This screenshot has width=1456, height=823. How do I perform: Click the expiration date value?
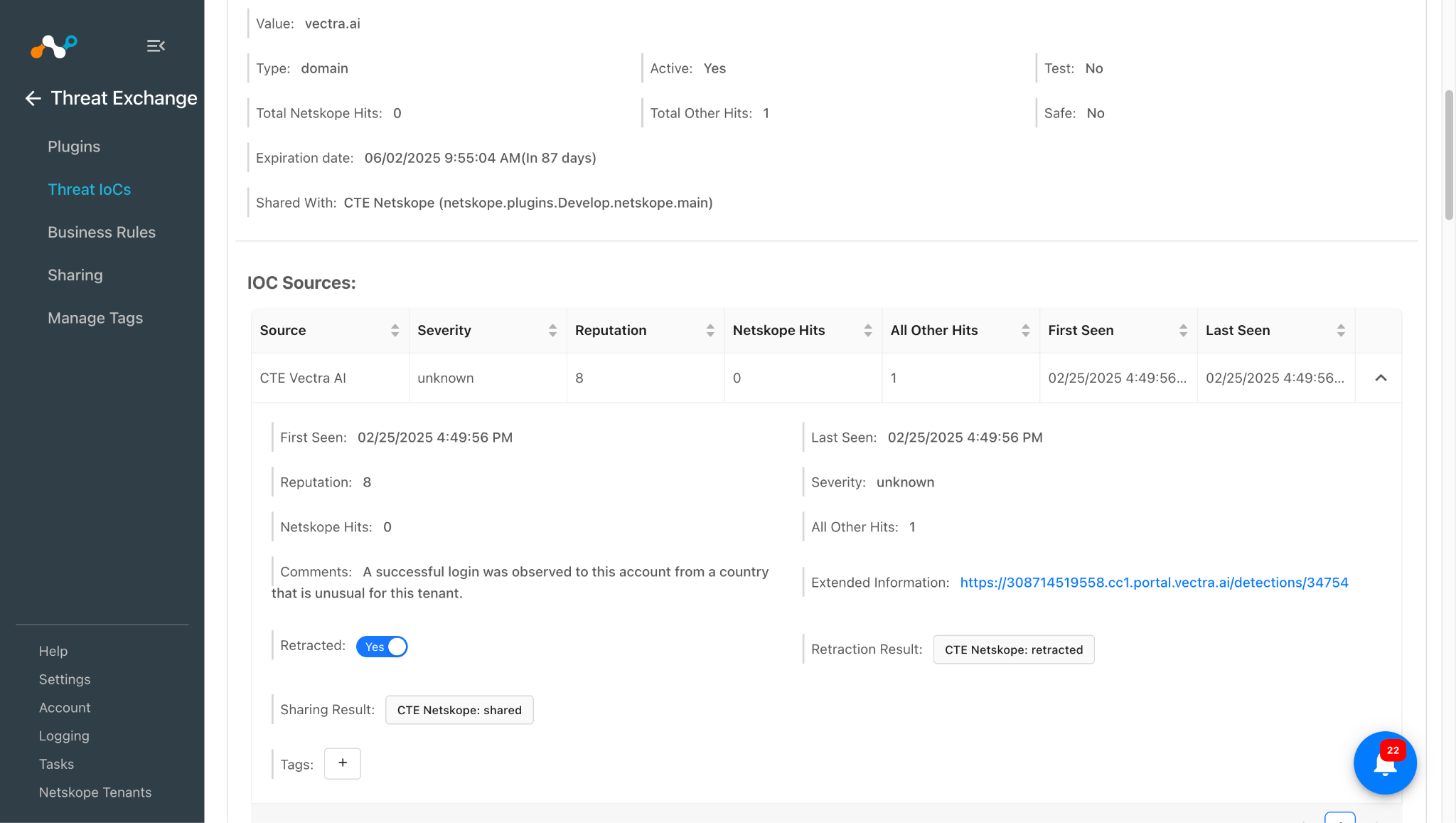pos(480,158)
